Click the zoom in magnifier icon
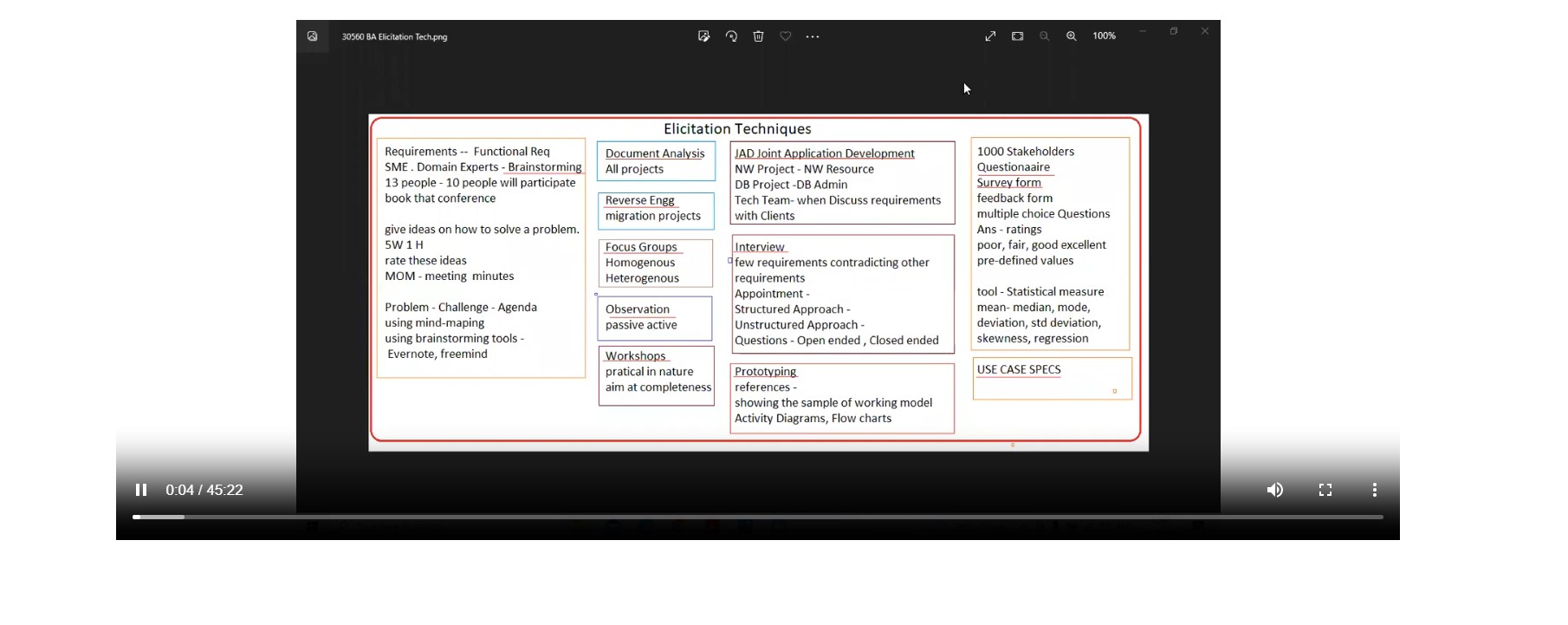 pos(1072,36)
